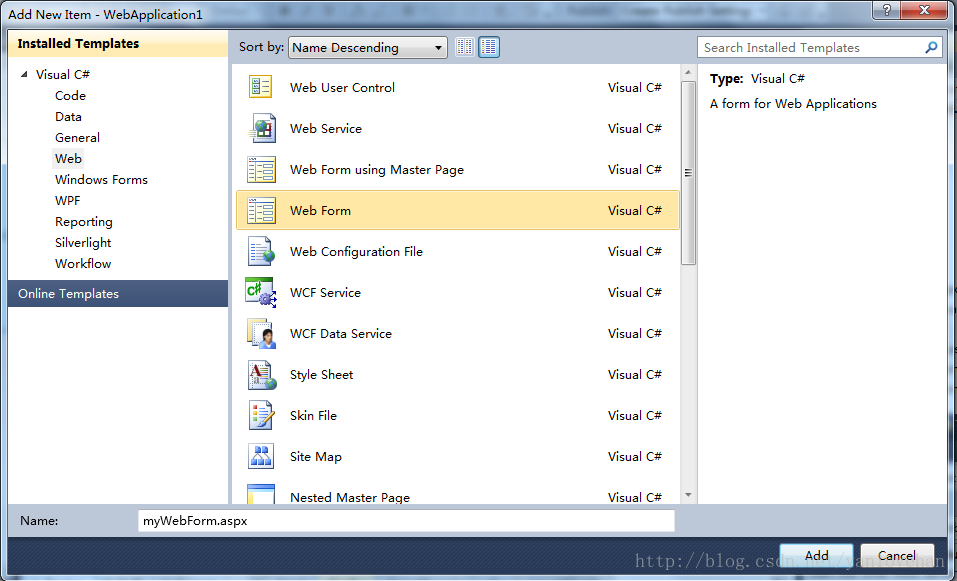Click the help question mark button
The image size is (957, 581).
click(x=887, y=9)
